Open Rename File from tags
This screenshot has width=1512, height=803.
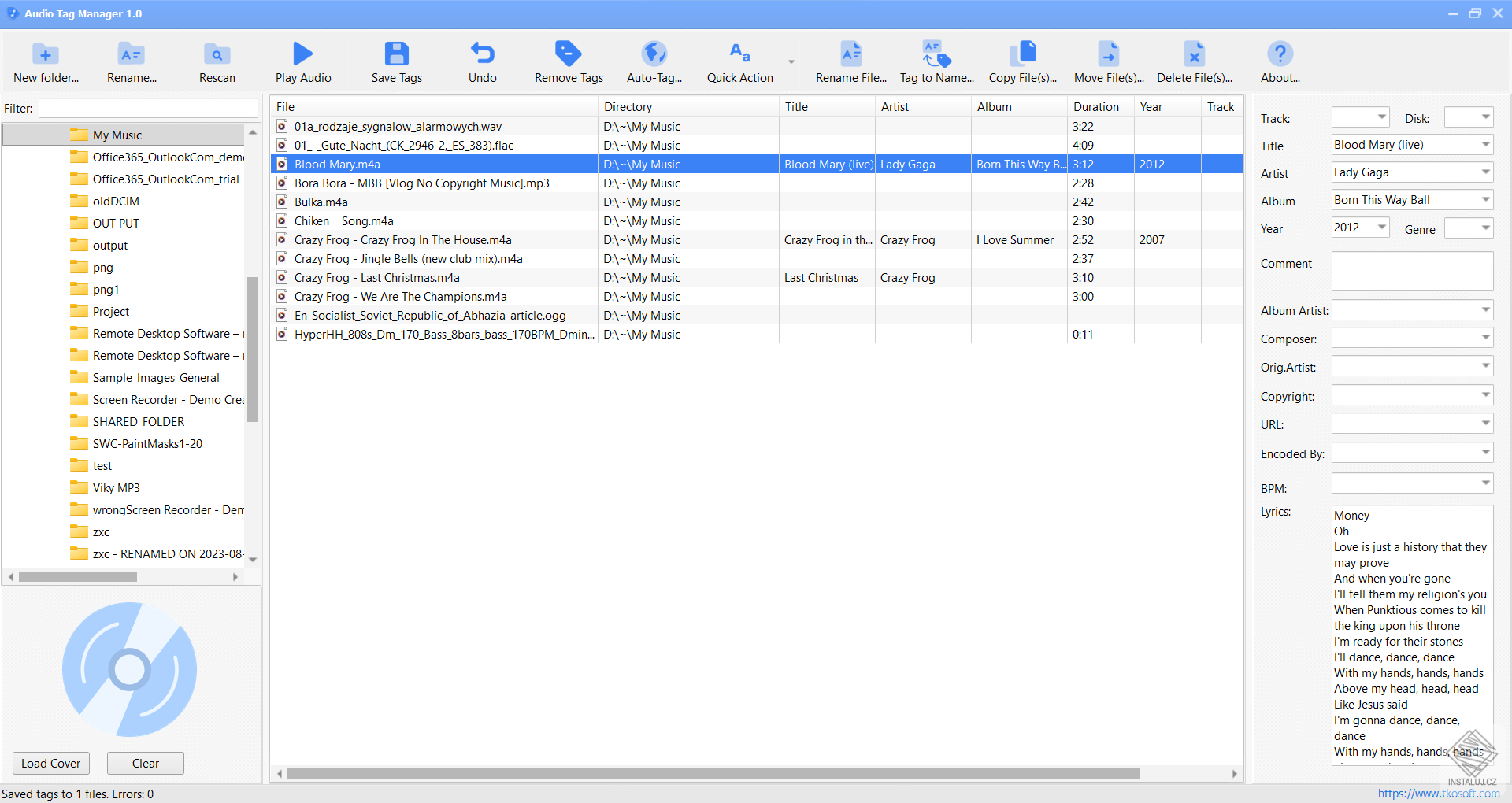850,61
